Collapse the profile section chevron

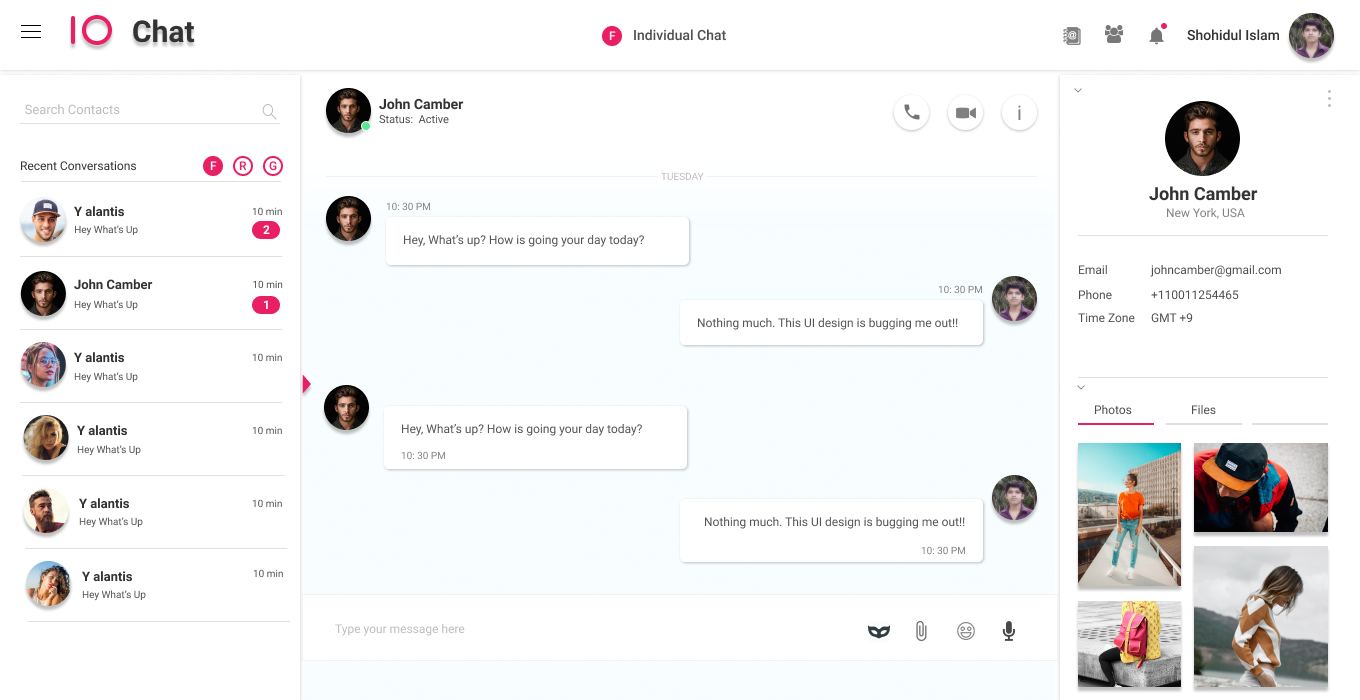pos(1078,90)
